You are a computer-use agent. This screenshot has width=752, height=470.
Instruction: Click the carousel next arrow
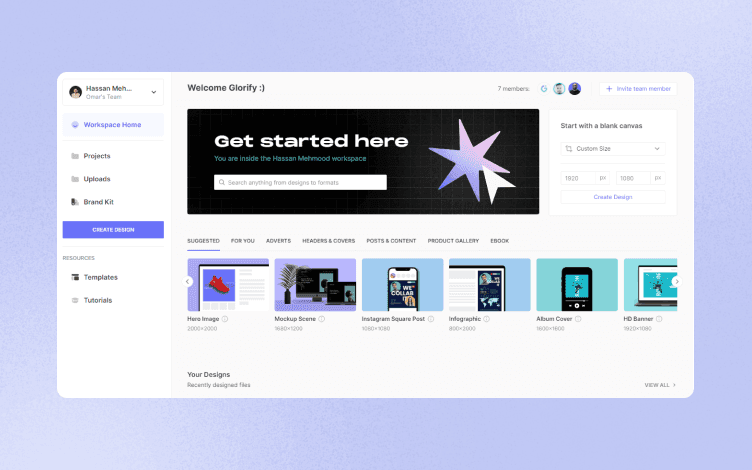point(677,282)
